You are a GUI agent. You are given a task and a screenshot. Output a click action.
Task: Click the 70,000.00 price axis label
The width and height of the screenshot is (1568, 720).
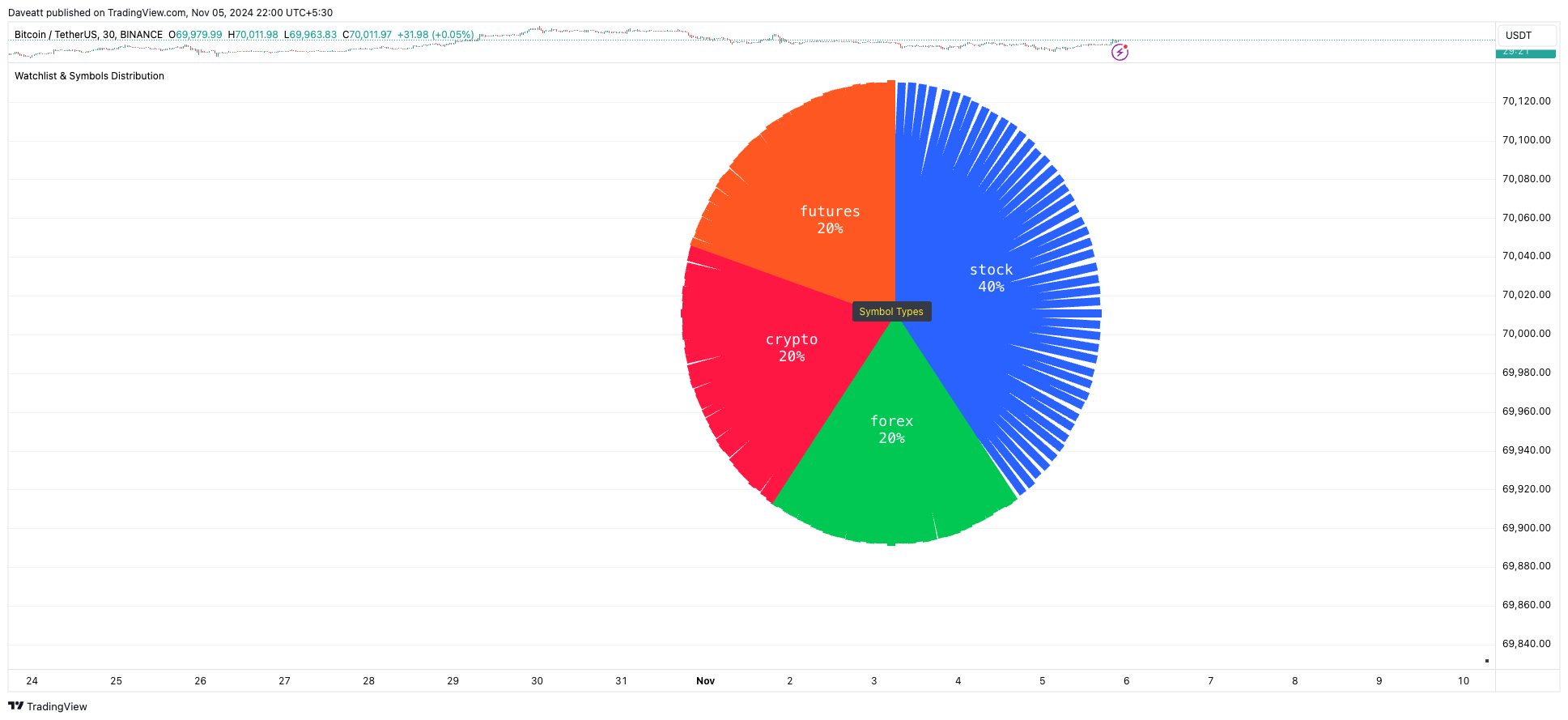tap(1527, 334)
